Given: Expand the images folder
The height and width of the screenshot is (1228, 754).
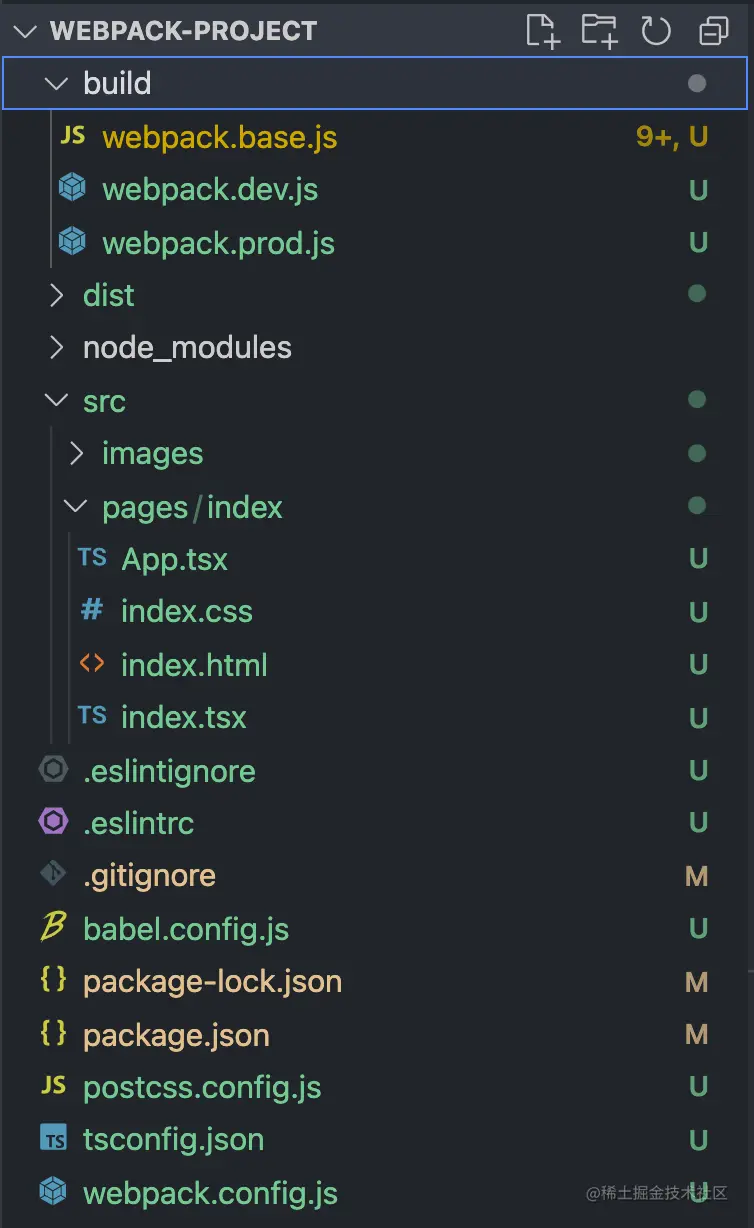Looking at the screenshot, I should (x=77, y=453).
